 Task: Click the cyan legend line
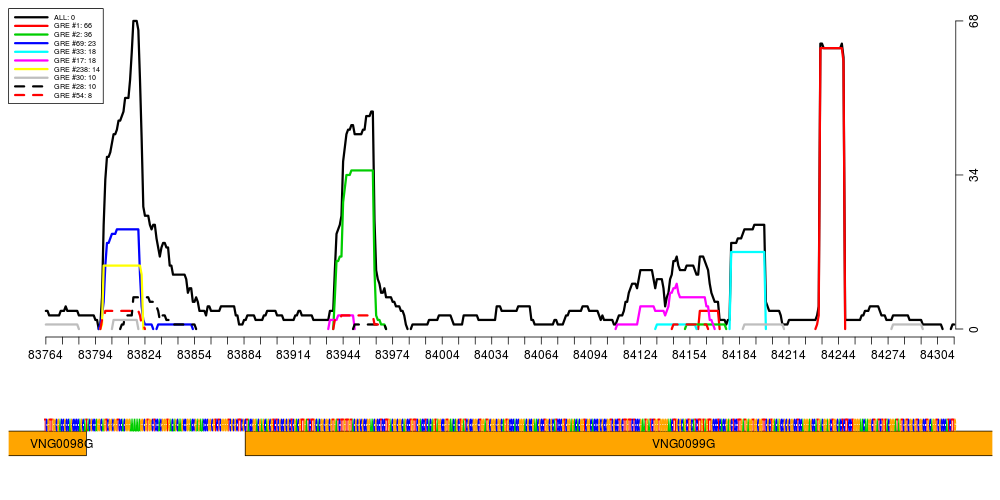[31, 51]
